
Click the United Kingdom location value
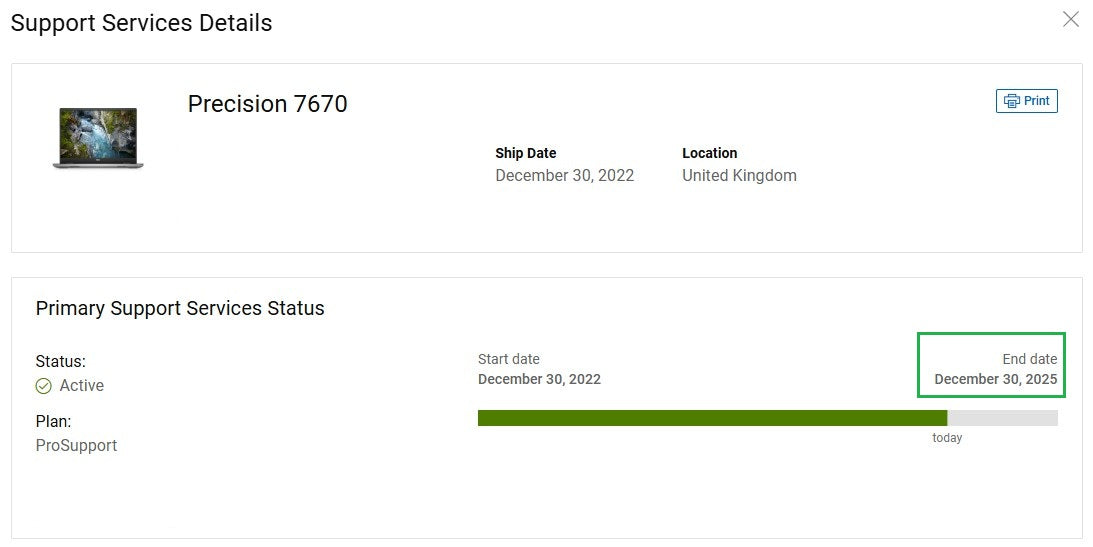pyautogui.click(x=740, y=176)
